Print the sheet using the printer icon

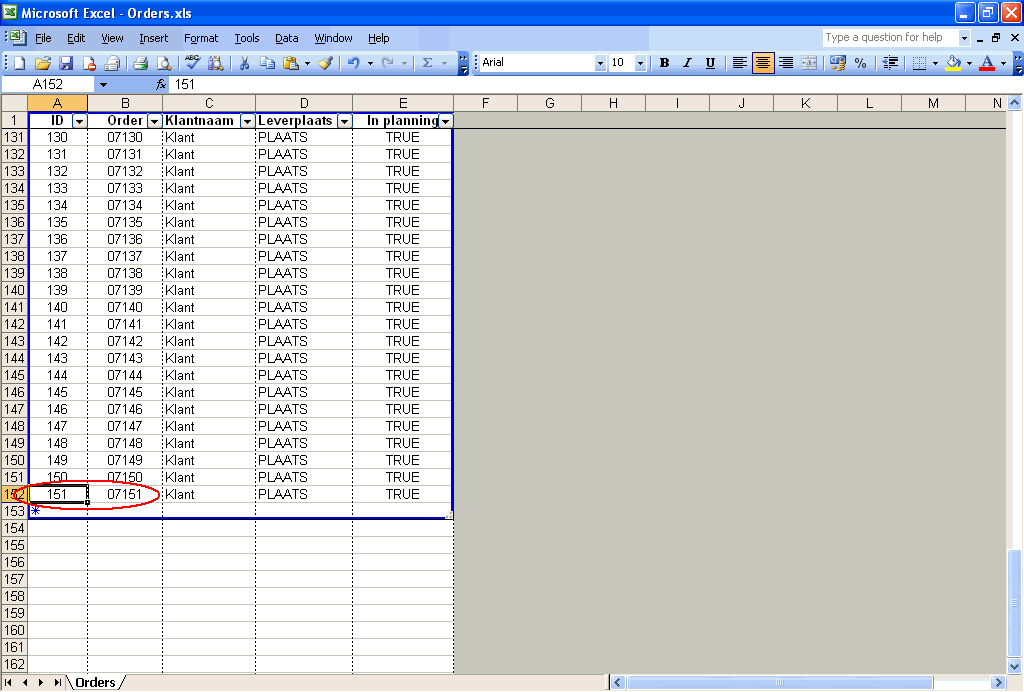click(140, 63)
